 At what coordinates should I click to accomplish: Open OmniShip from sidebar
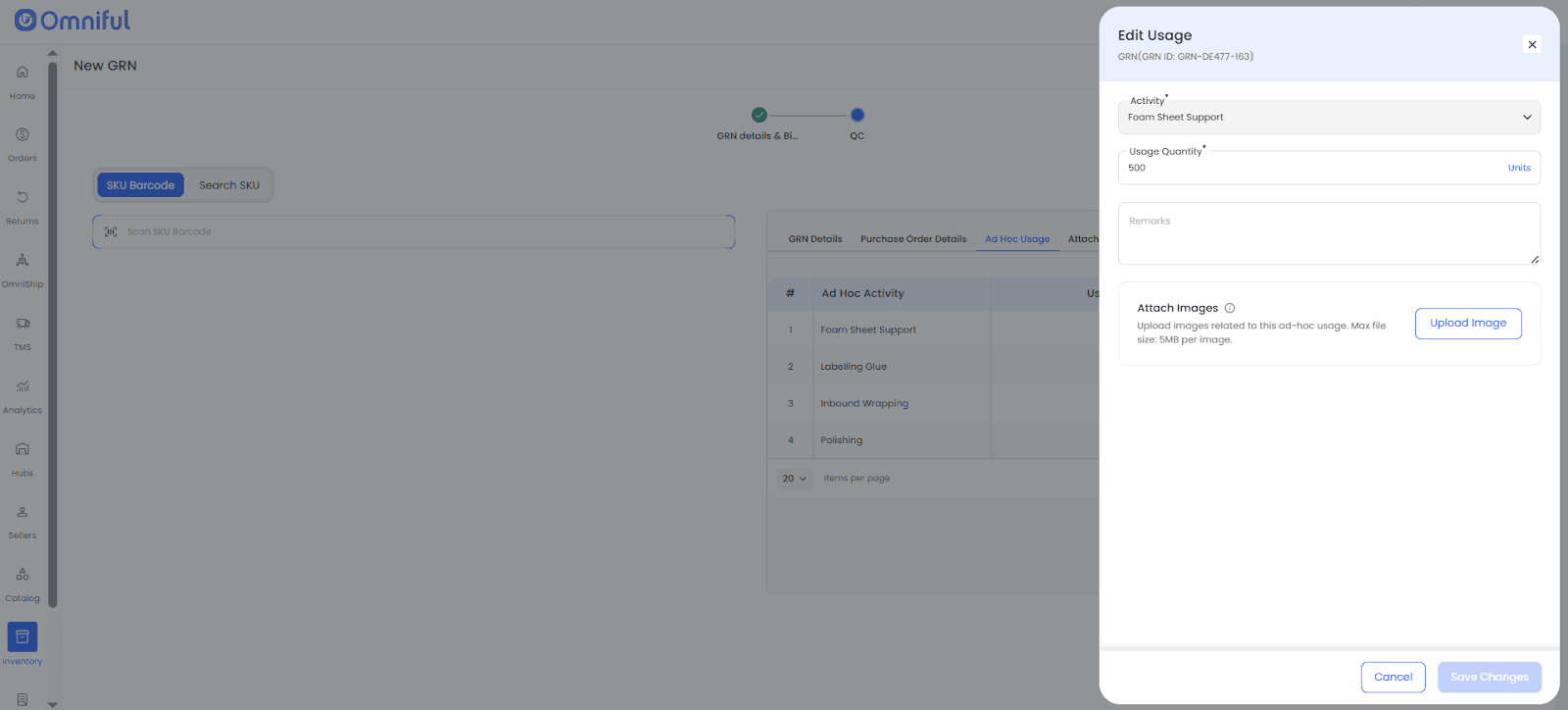(23, 261)
